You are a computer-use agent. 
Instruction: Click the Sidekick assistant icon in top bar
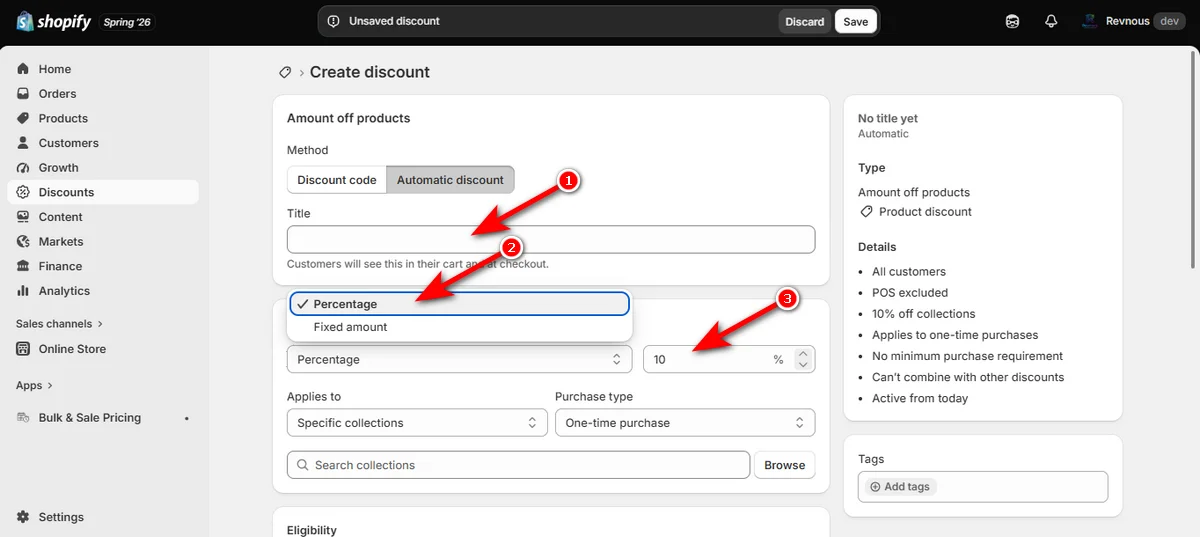[x=1013, y=21]
